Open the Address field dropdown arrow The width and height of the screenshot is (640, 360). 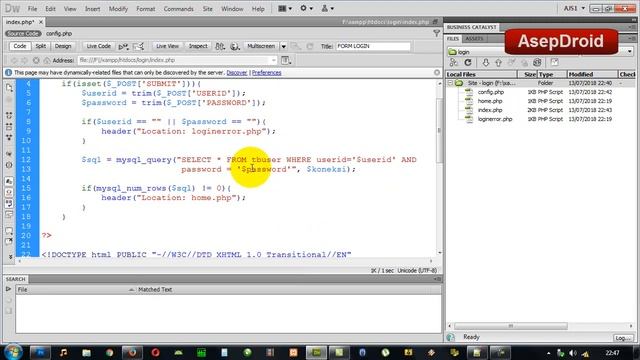tap(273, 60)
